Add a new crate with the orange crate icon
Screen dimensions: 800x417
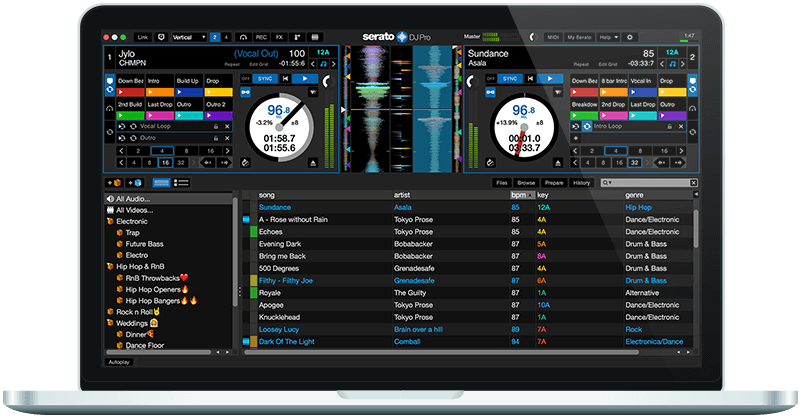click(113, 183)
